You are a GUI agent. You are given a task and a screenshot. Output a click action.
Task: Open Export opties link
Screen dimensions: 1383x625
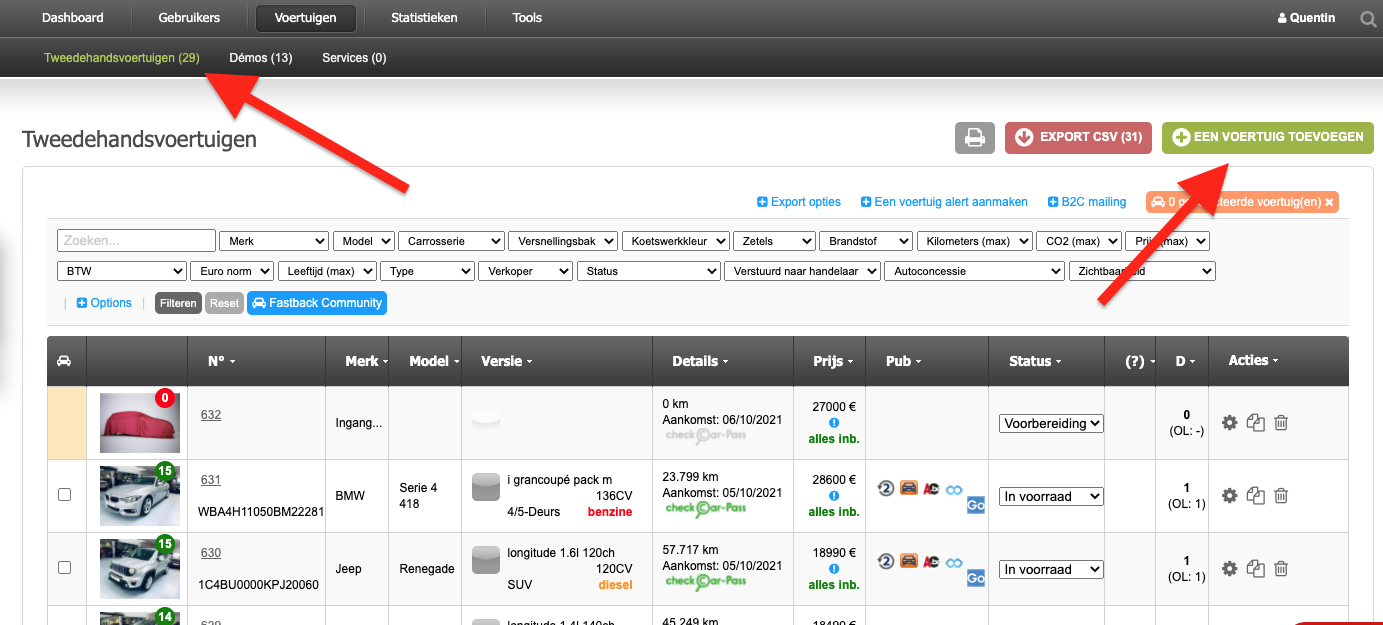[799, 202]
